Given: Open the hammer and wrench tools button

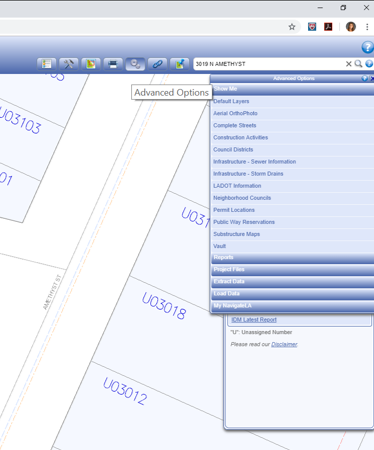Looking at the screenshot, I should click(69, 64).
